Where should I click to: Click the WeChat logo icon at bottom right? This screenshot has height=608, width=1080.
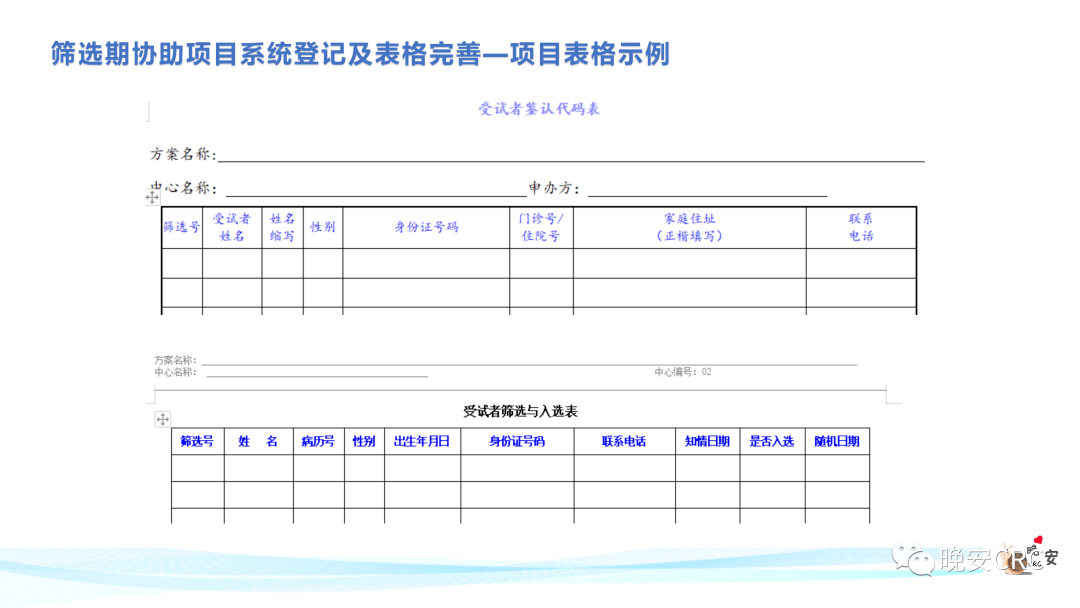(913, 558)
